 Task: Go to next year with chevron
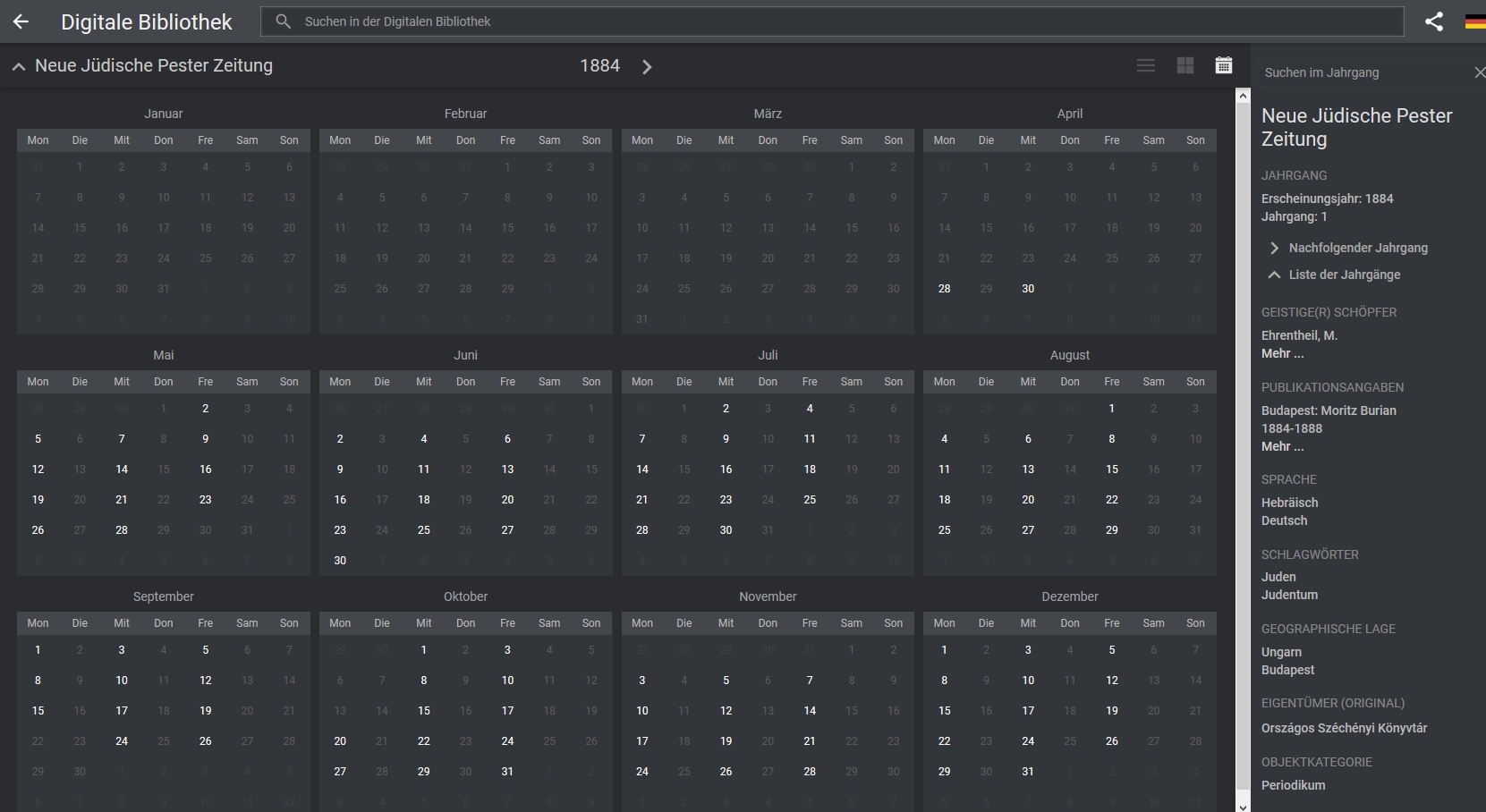click(647, 66)
